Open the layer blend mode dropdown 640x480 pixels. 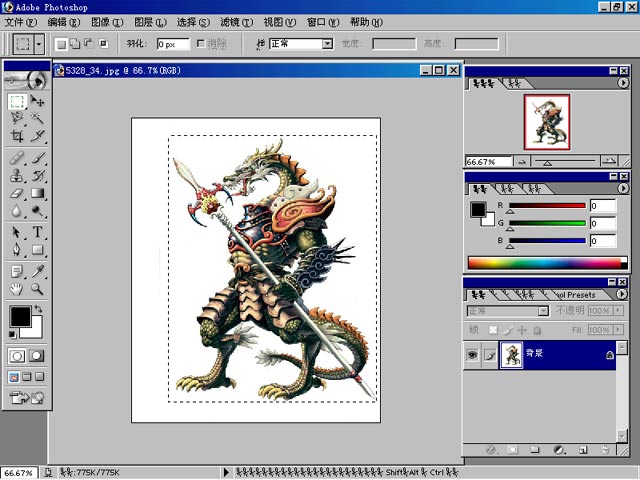click(x=507, y=311)
